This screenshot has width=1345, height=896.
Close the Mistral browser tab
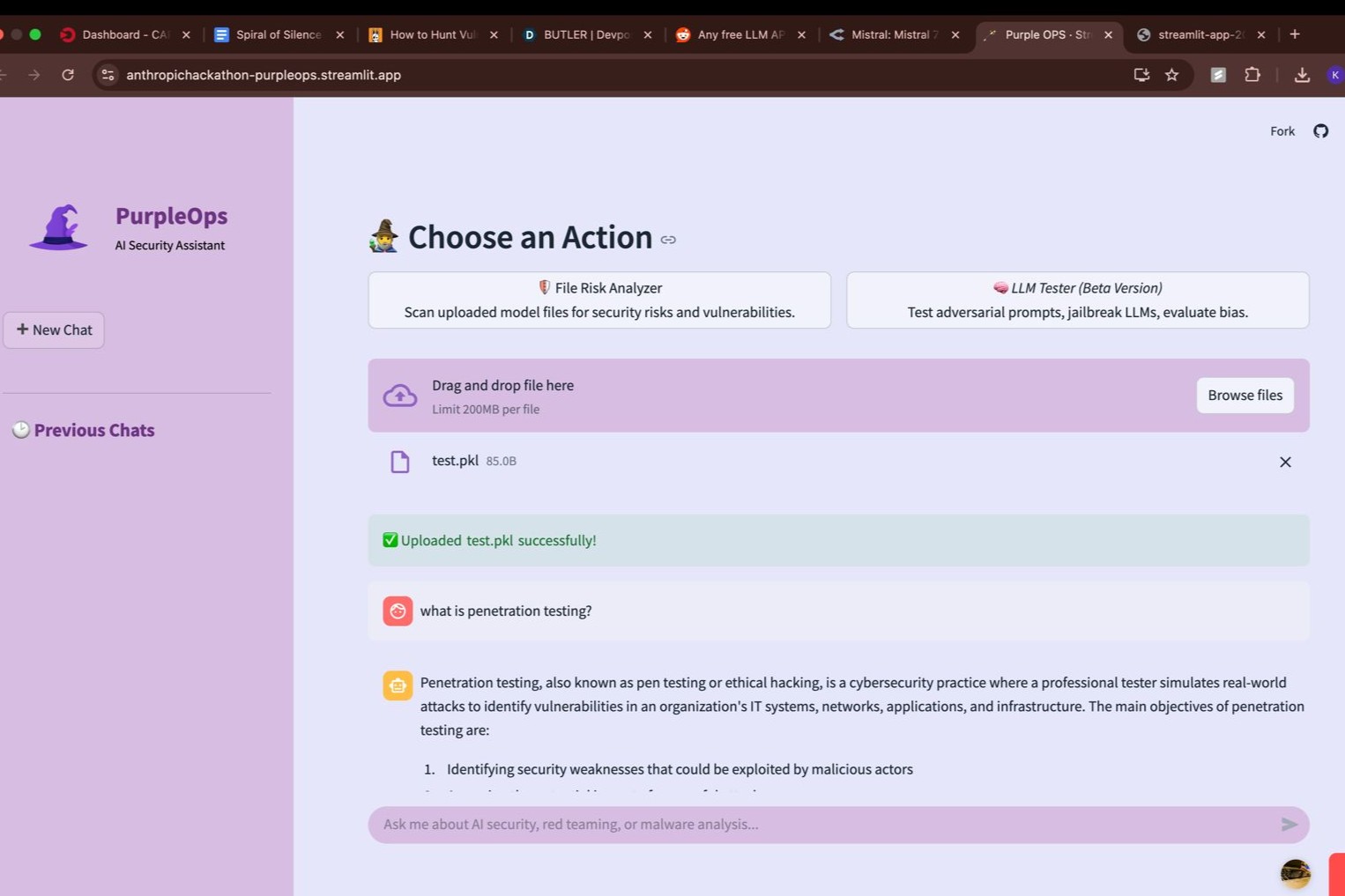[x=955, y=35]
